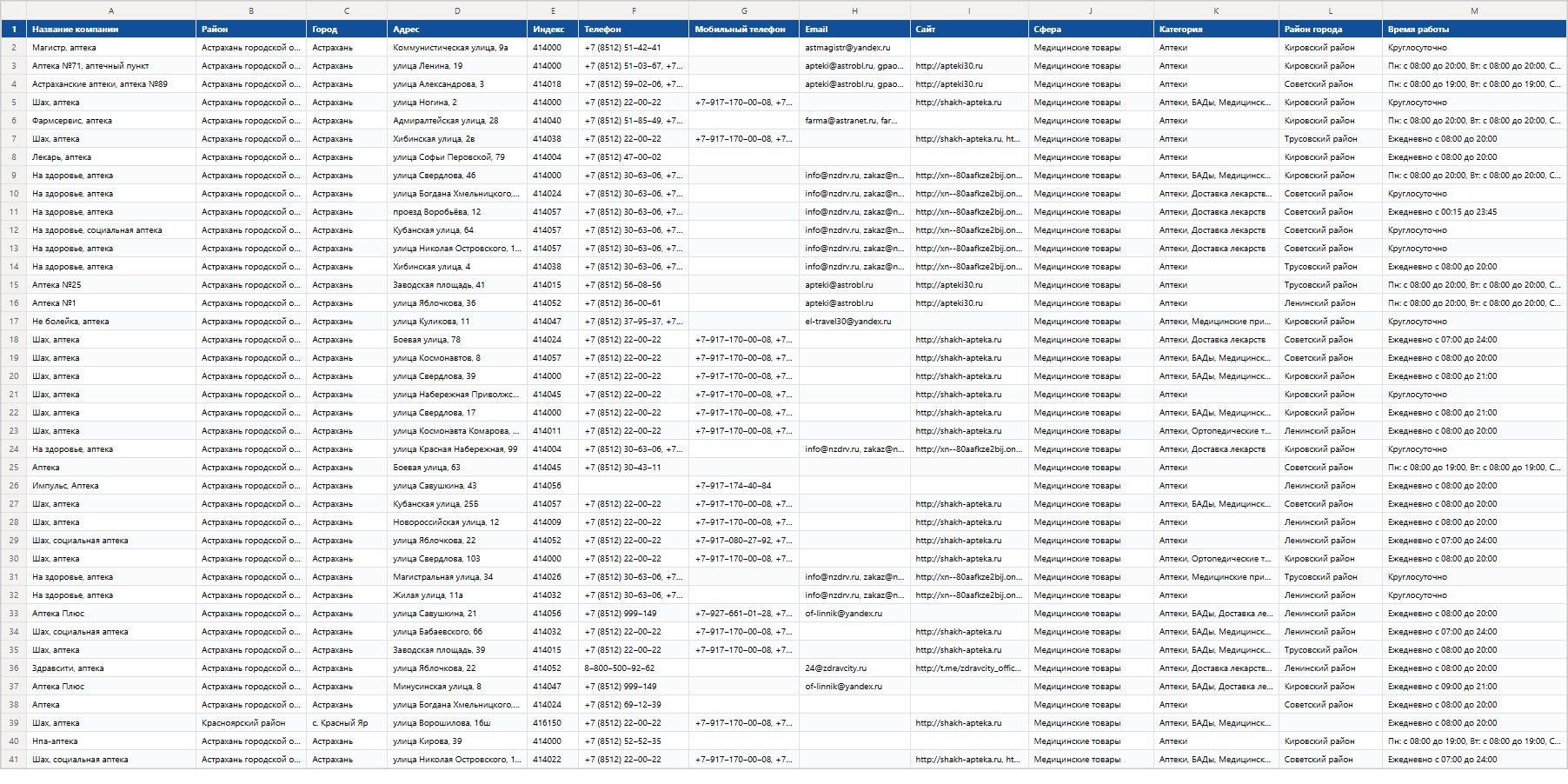Click address "Адмиралтейская улица, 28"
The image size is (1568, 784).
point(457,121)
